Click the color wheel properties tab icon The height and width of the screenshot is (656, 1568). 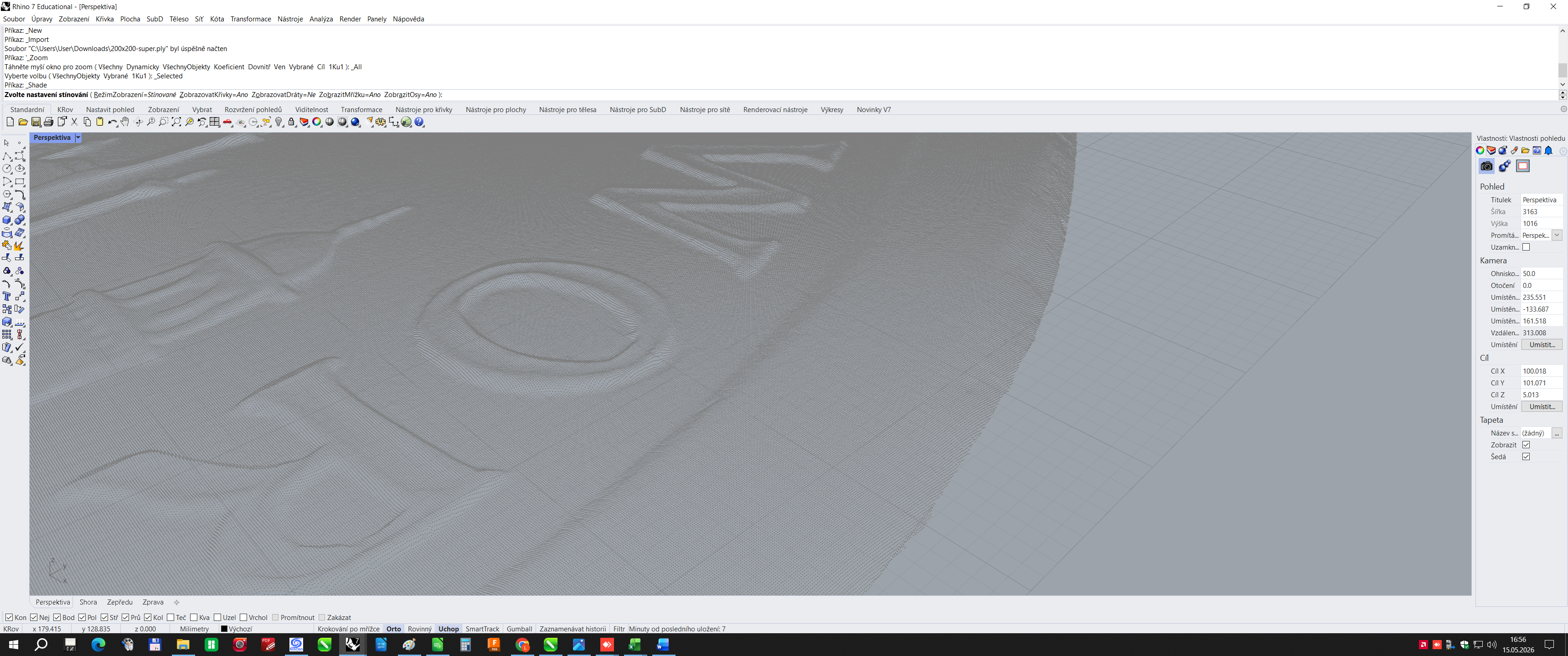point(1480,151)
